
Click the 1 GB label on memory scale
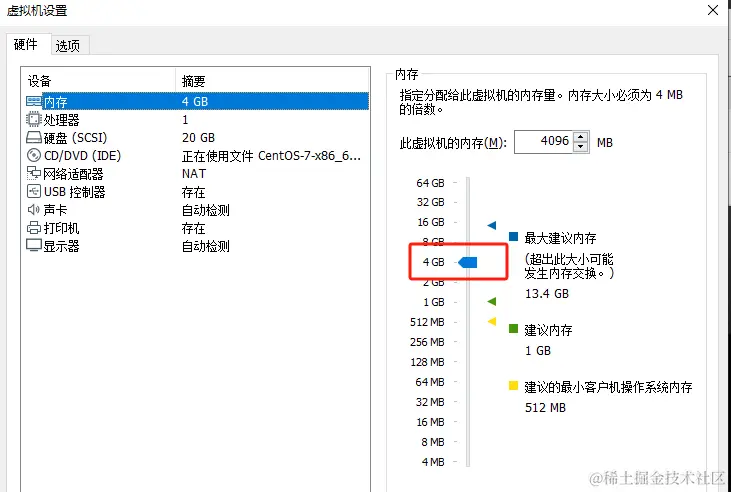click(x=434, y=302)
